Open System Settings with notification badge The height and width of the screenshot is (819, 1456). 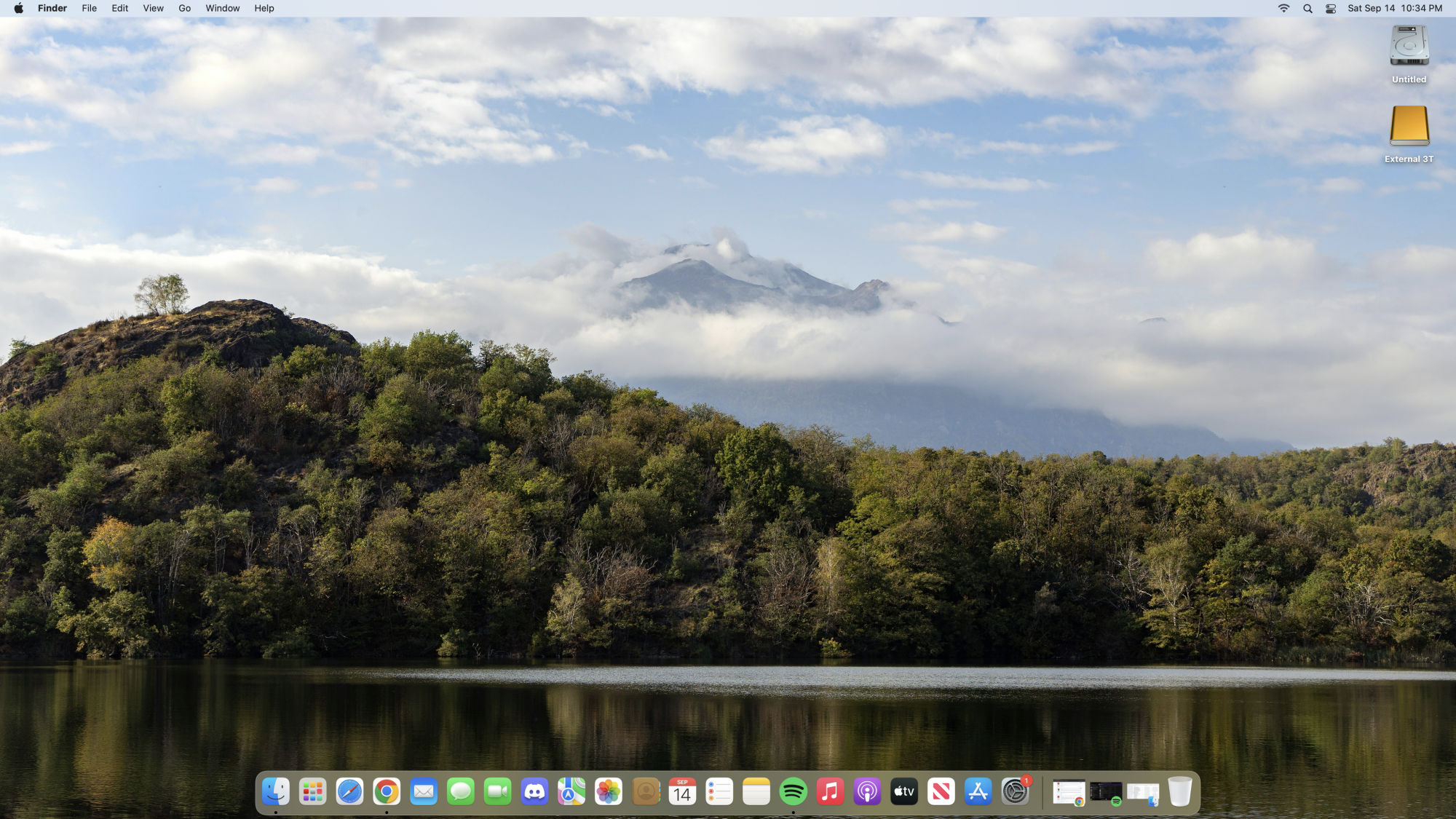pyautogui.click(x=1015, y=791)
